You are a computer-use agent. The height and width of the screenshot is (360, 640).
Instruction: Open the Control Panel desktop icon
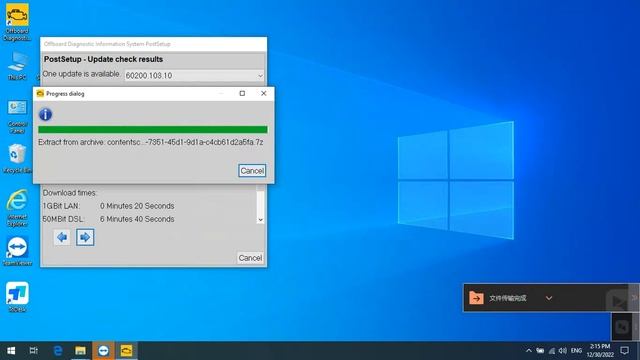(x=17, y=117)
